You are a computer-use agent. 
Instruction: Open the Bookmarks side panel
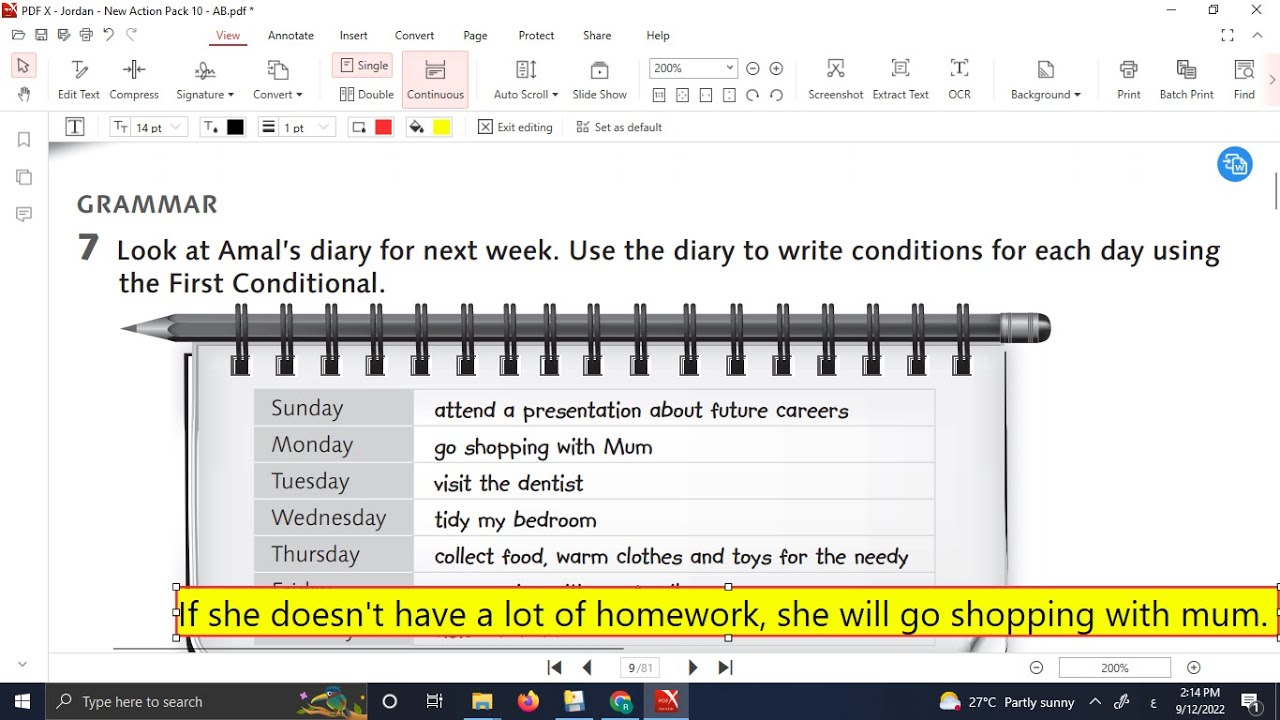(24, 140)
